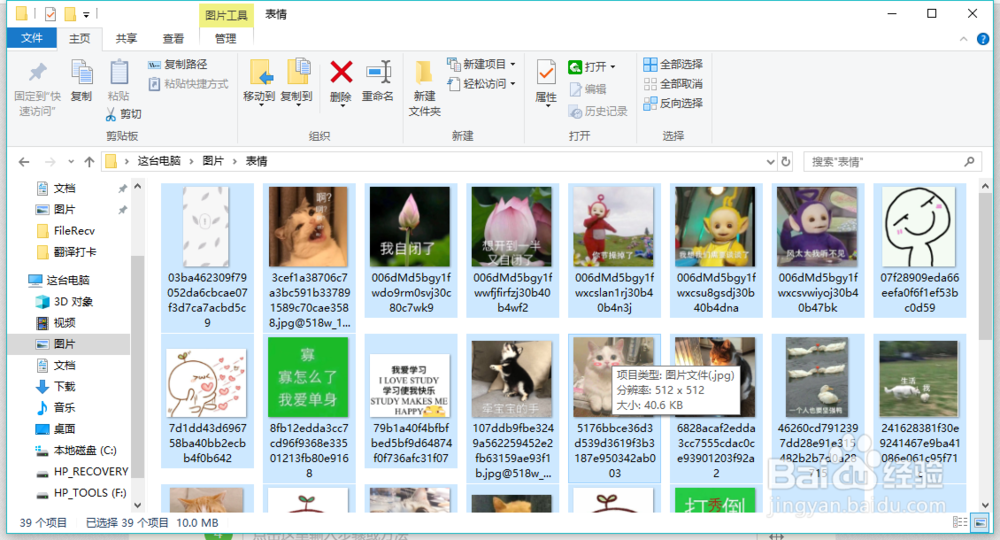Open the New item (新建项目) dropdown
This screenshot has height=540, width=1000.
tap(481, 64)
